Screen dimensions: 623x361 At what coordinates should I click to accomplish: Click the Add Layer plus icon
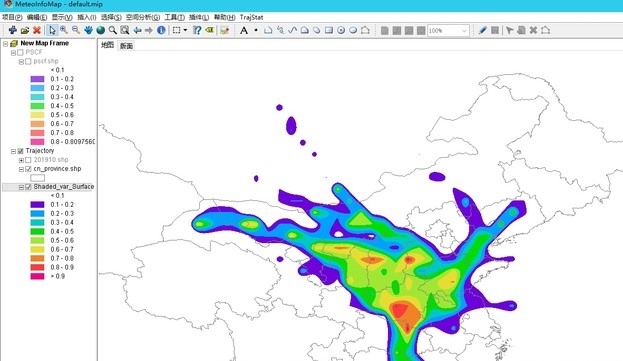coord(13,30)
